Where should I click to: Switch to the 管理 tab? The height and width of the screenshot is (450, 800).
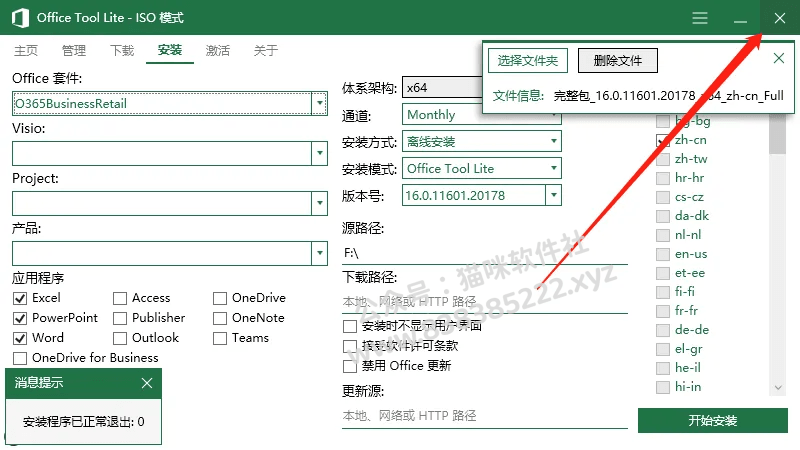click(74, 51)
